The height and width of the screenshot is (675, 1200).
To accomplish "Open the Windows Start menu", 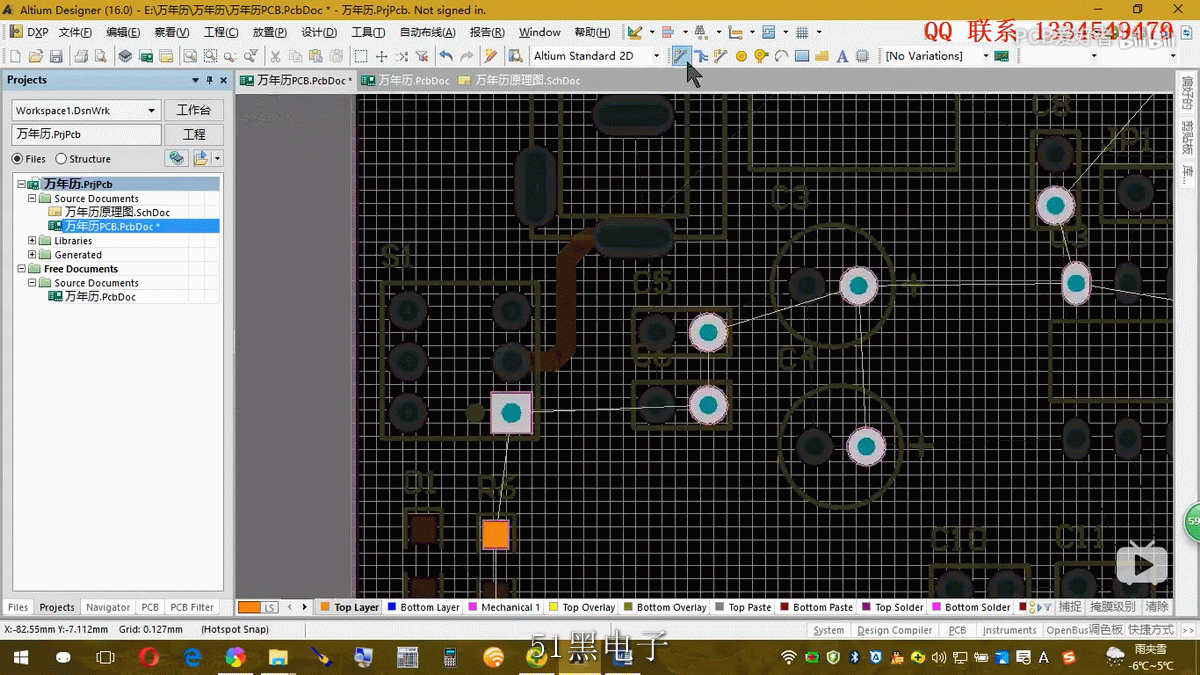I will tap(20, 657).
